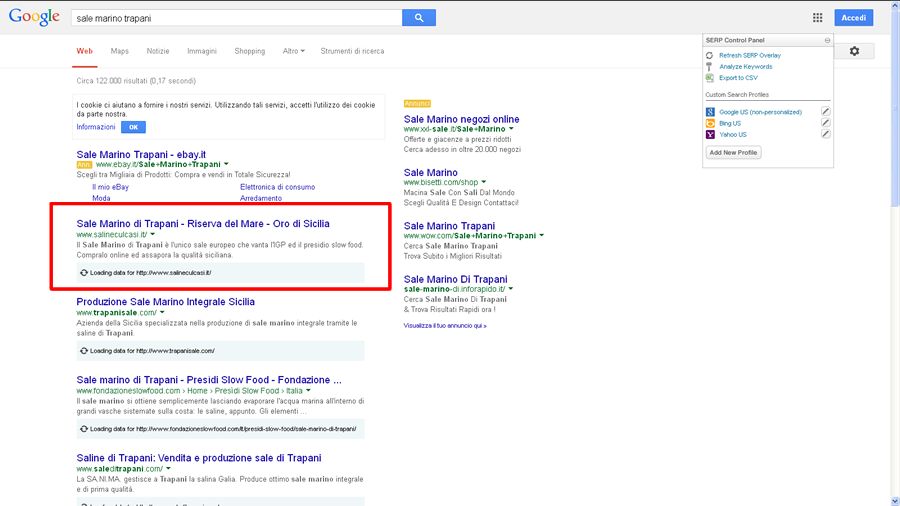The image size is (900, 506).
Task: Click the Export to CSV icon
Action: point(709,77)
